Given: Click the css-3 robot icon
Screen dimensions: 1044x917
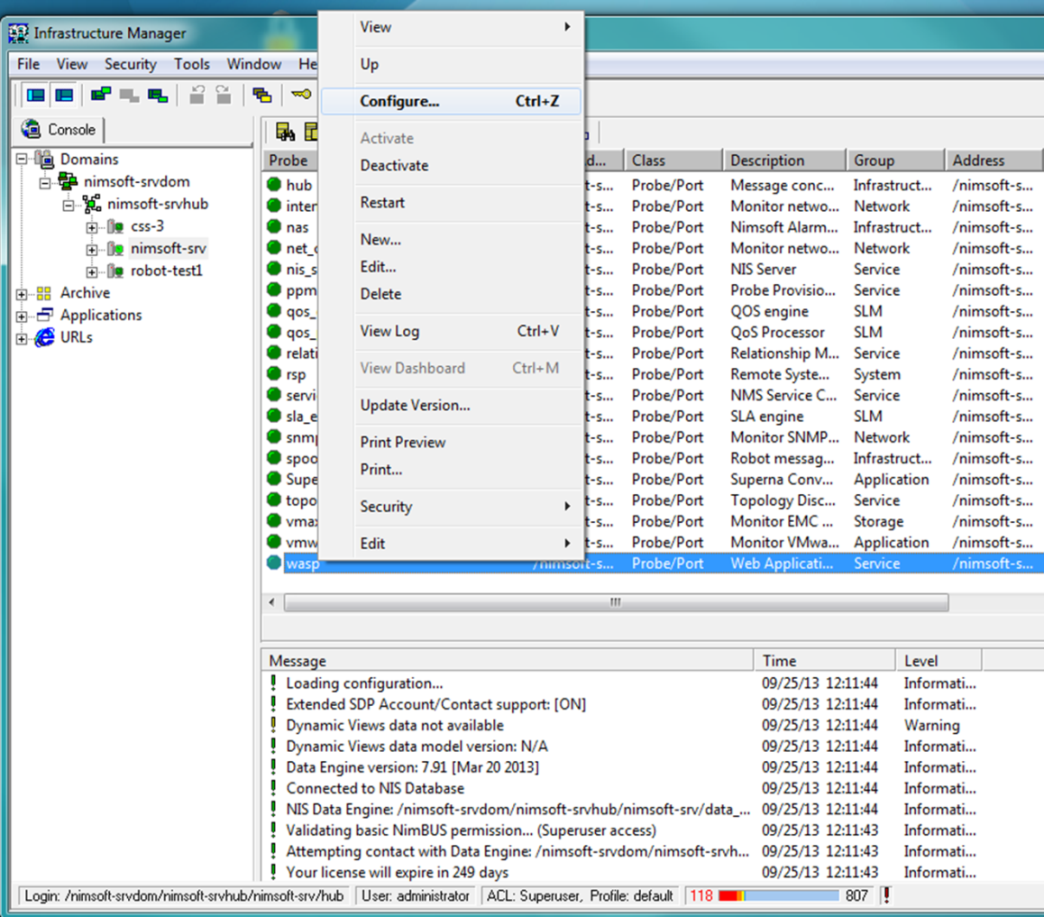Looking at the screenshot, I should click(115, 226).
